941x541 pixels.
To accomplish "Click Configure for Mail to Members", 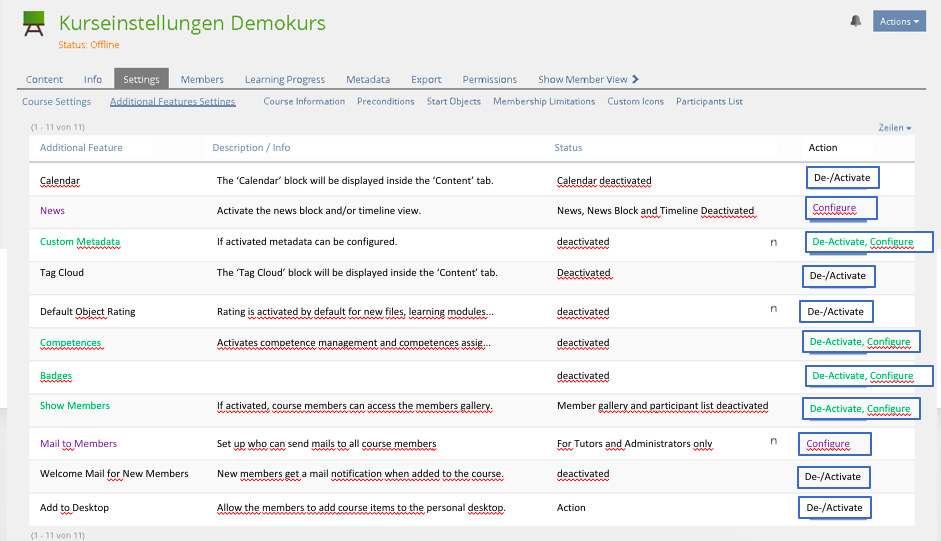I will pyautogui.click(x=828, y=443).
